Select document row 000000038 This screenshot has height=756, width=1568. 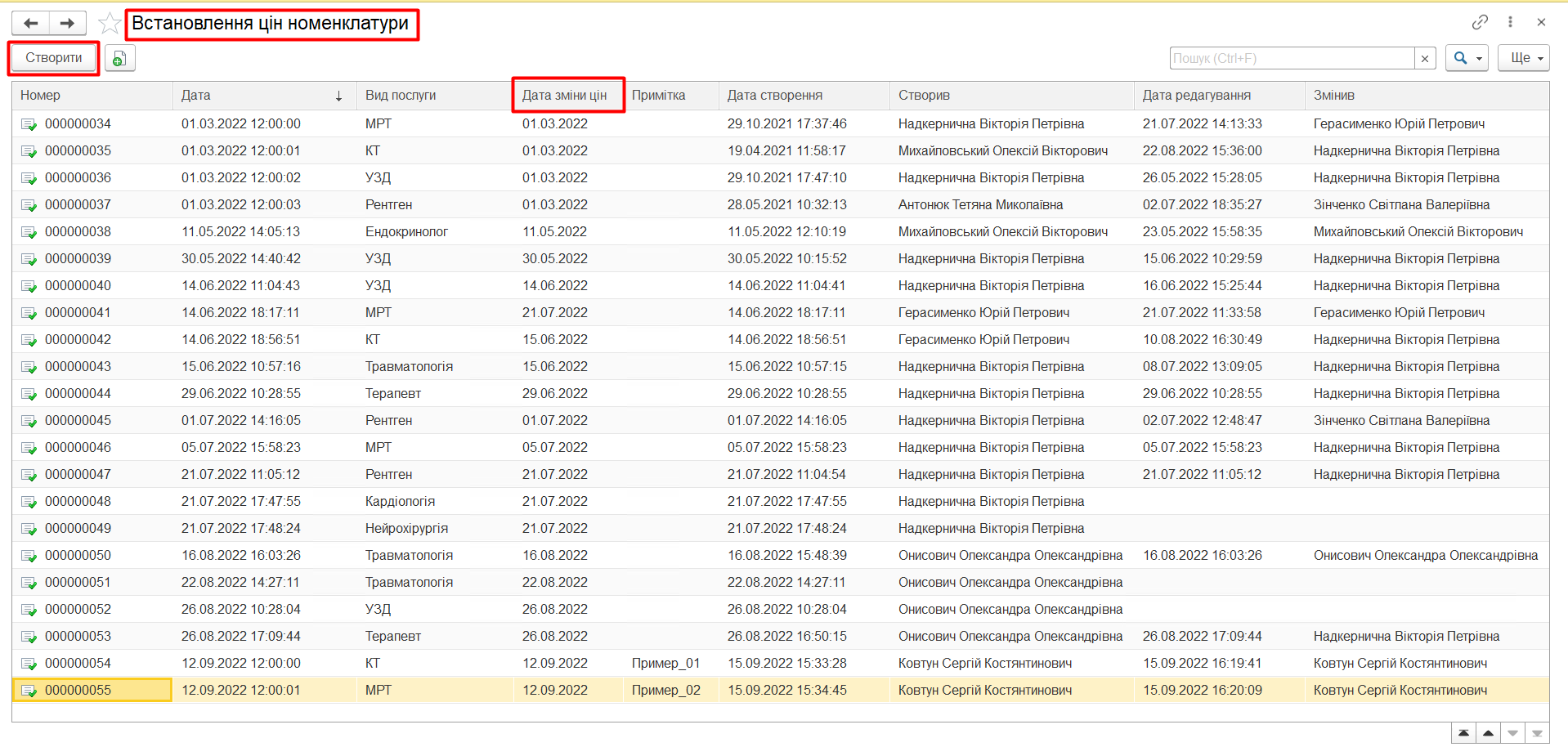[78, 232]
